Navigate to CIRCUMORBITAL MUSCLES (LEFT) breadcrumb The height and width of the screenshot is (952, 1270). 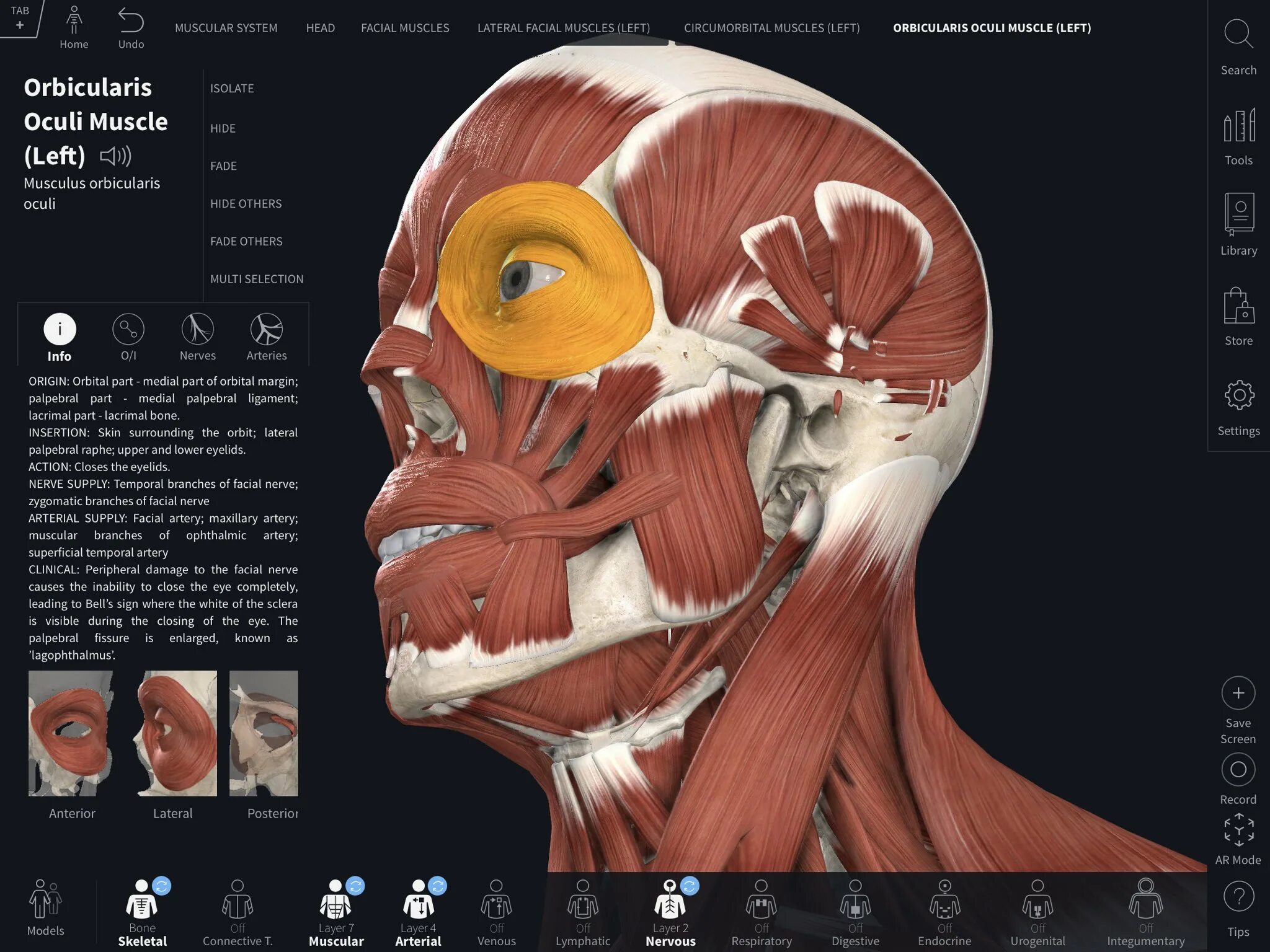[x=772, y=28]
